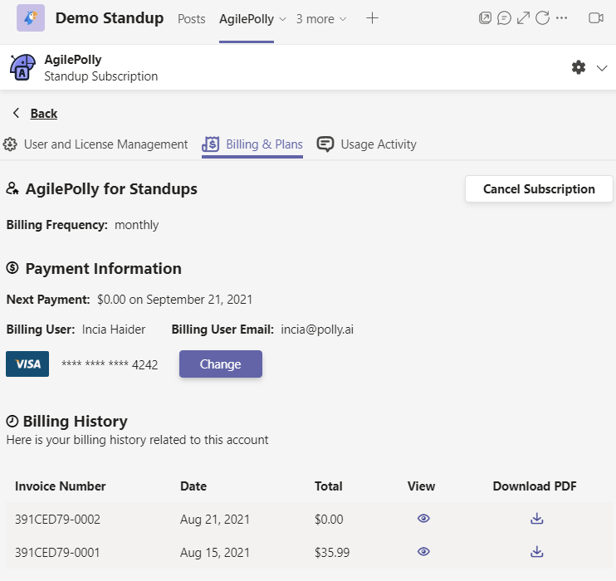Viewport: 616px width, 581px height.
Task: Click the $0.00 total in invoice row
Action: (329, 519)
